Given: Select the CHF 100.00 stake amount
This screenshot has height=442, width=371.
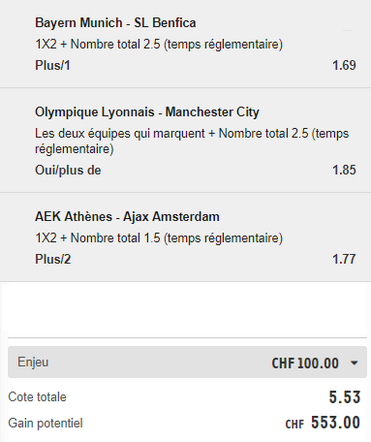Looking at the screenshot, I should click(x=305, y=363).
